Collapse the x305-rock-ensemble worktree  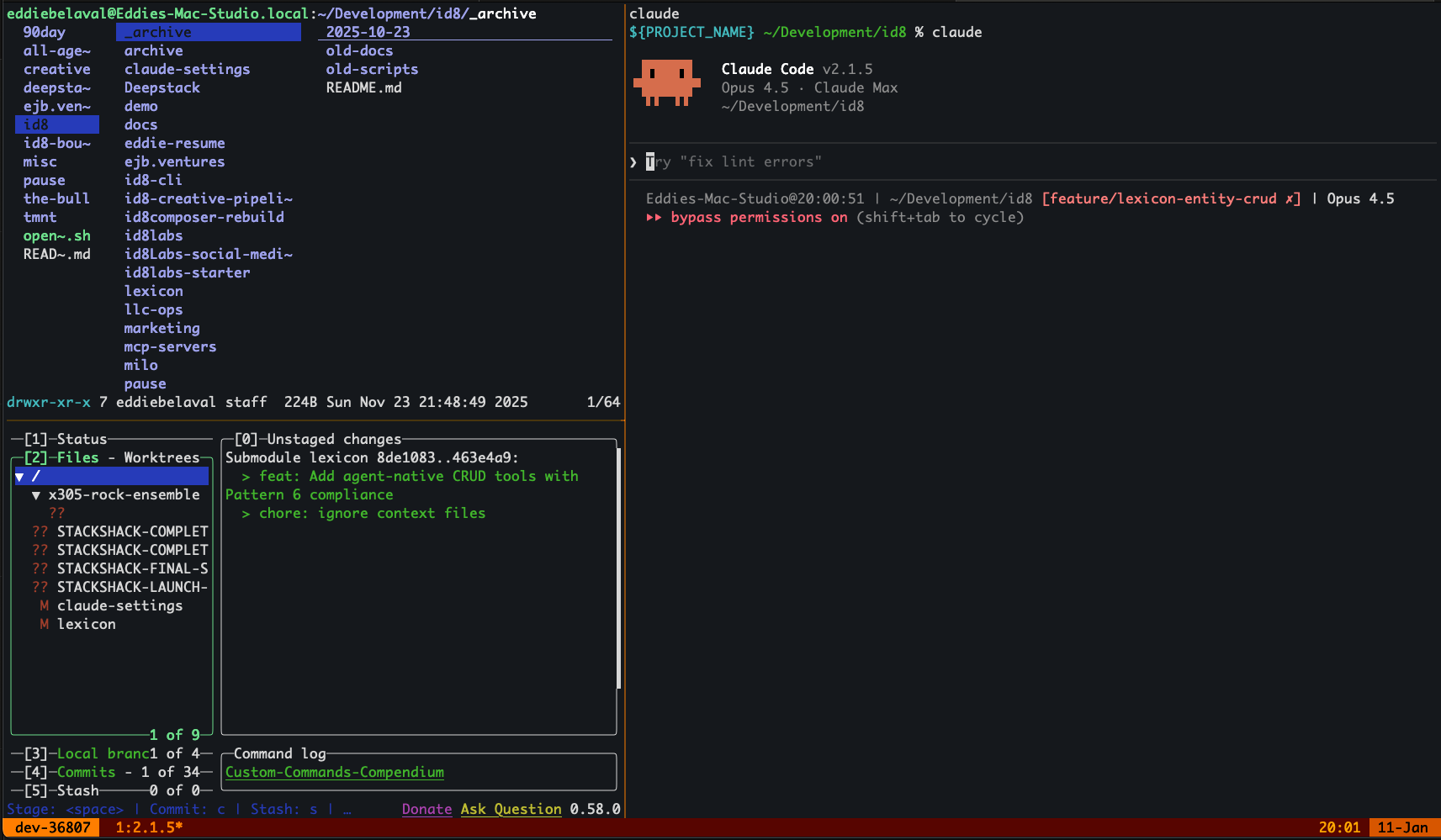click(36, 494)
